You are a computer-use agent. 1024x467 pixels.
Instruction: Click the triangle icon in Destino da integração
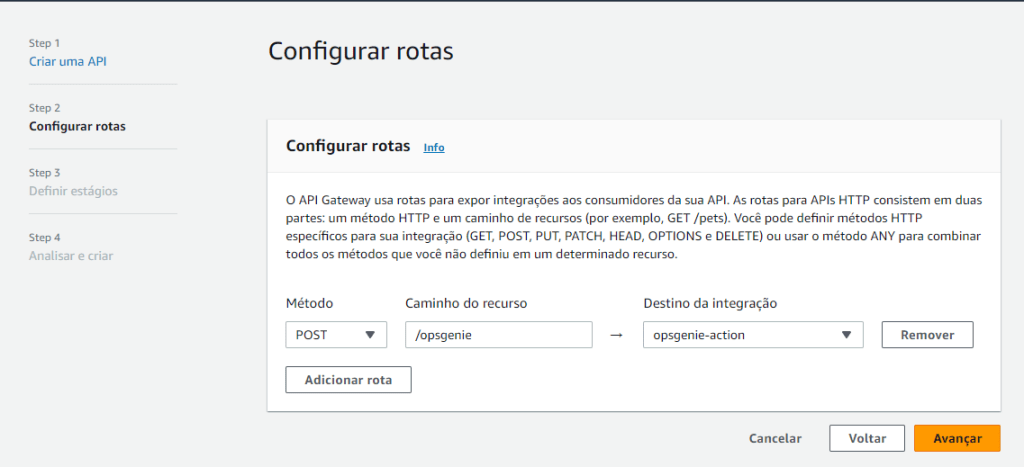[x=846, y=335]
